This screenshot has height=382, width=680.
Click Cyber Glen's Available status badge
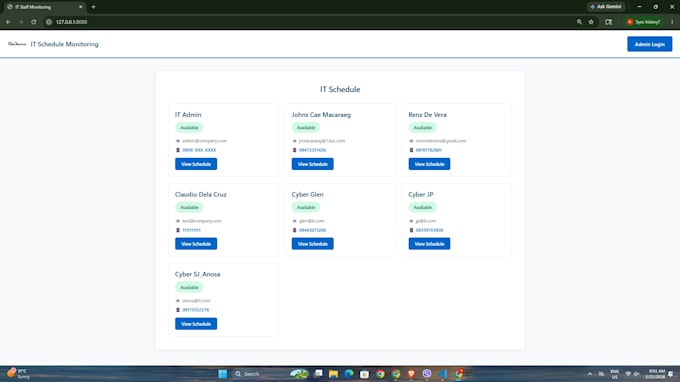pyautogui.click(x=306, y=207)
